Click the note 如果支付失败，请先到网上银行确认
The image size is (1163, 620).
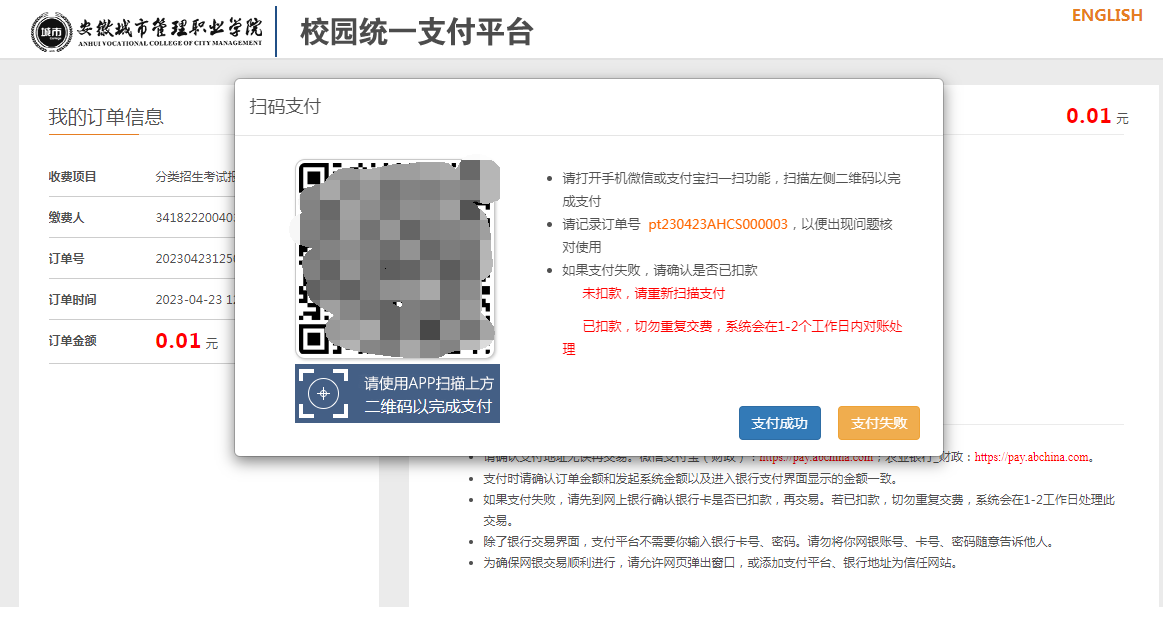[799, 509]
